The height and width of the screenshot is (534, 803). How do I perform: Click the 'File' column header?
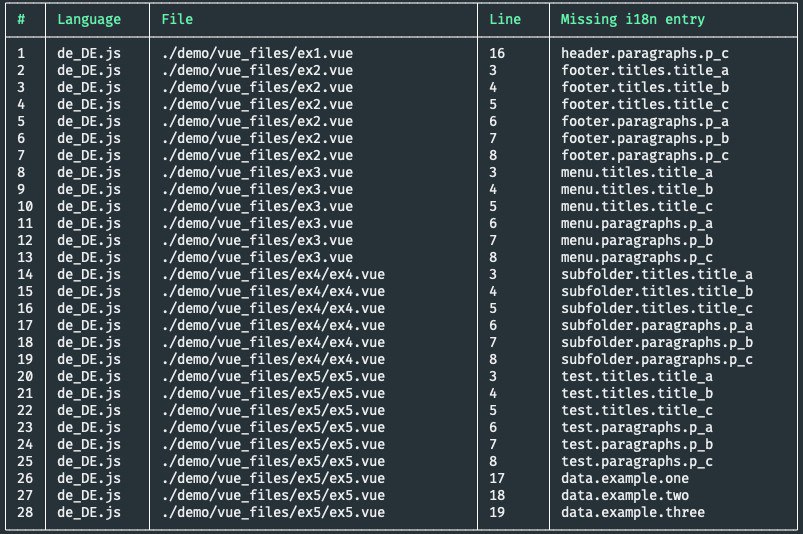[177, 19]
